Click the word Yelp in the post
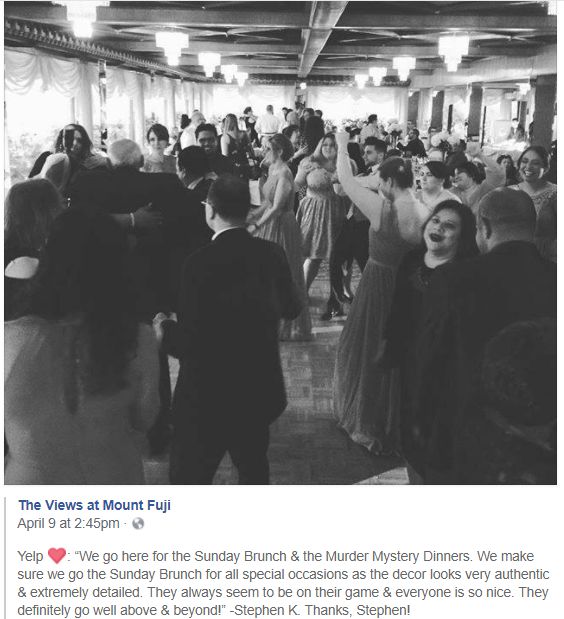This screenshot has height=619, width=564. click(x=30, y=556)
